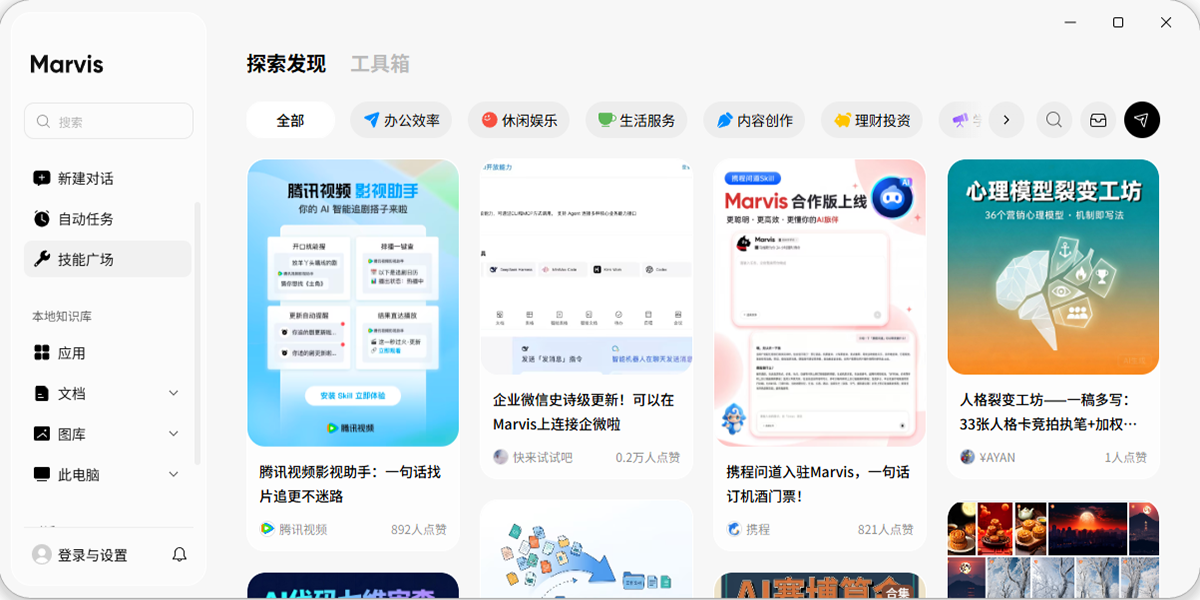
Task: Open 技能广场 in the sidebar
Action: pos(108,259)
